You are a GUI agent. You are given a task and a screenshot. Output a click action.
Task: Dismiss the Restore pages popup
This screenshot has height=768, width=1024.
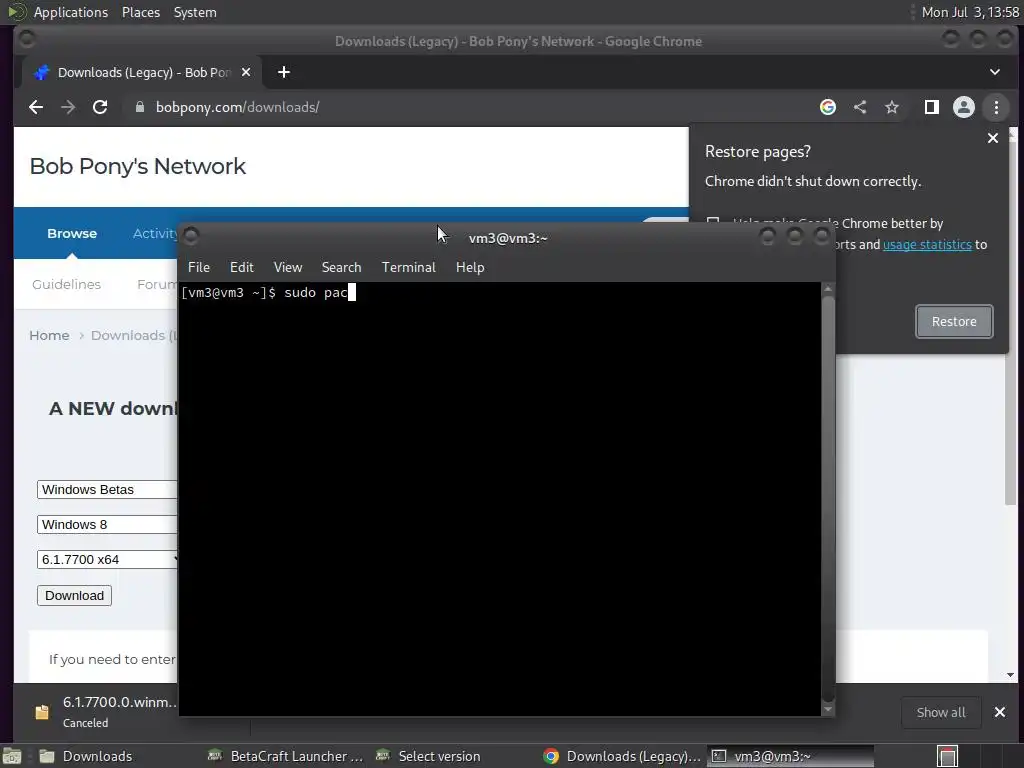pos(993,138)
